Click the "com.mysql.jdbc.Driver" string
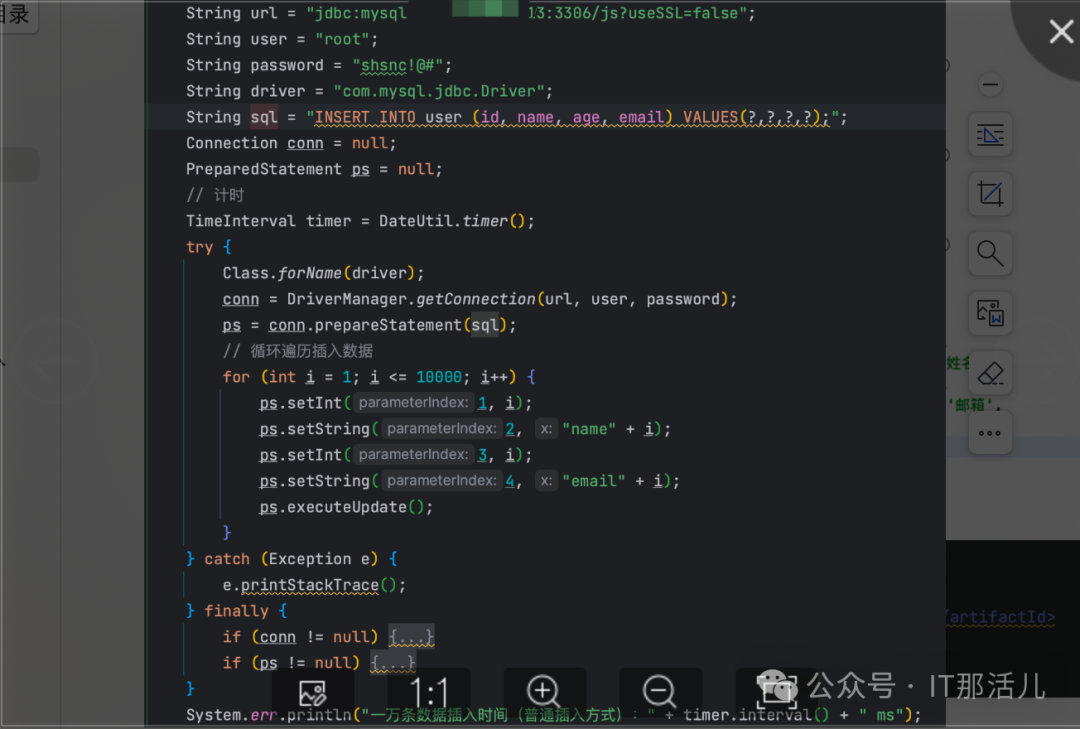The height and width of the screenshot is (729, 1080). pyautogui.click(x=439, y=91)
